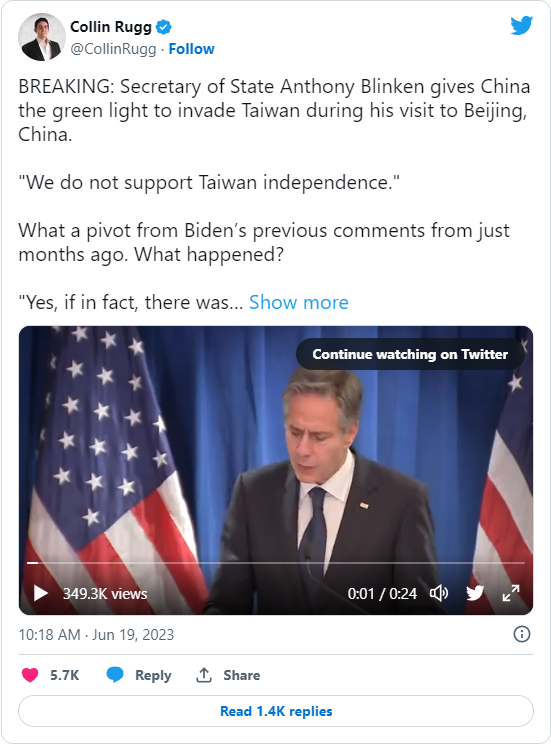Click the 349.3K views counter
Viewport: 551px width, 747px height.
105,594
